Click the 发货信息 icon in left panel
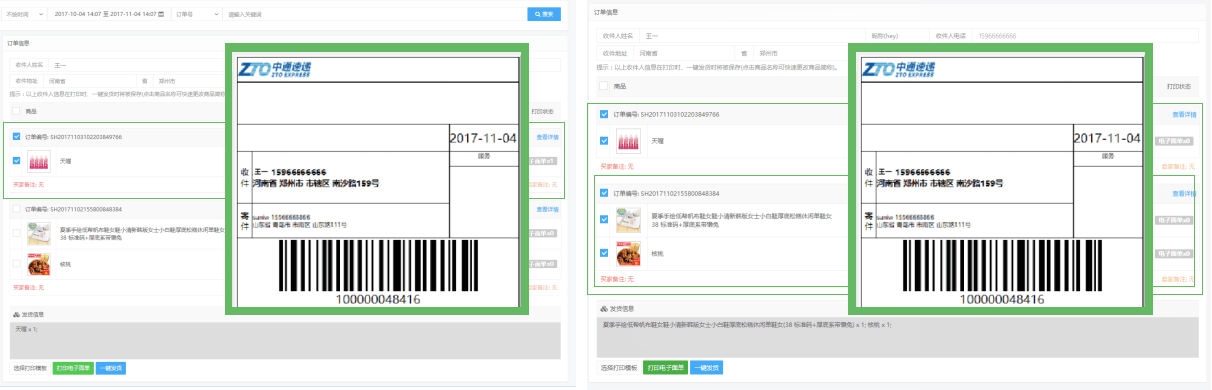This screenshot has height=390, width=1212. (15, 314)
